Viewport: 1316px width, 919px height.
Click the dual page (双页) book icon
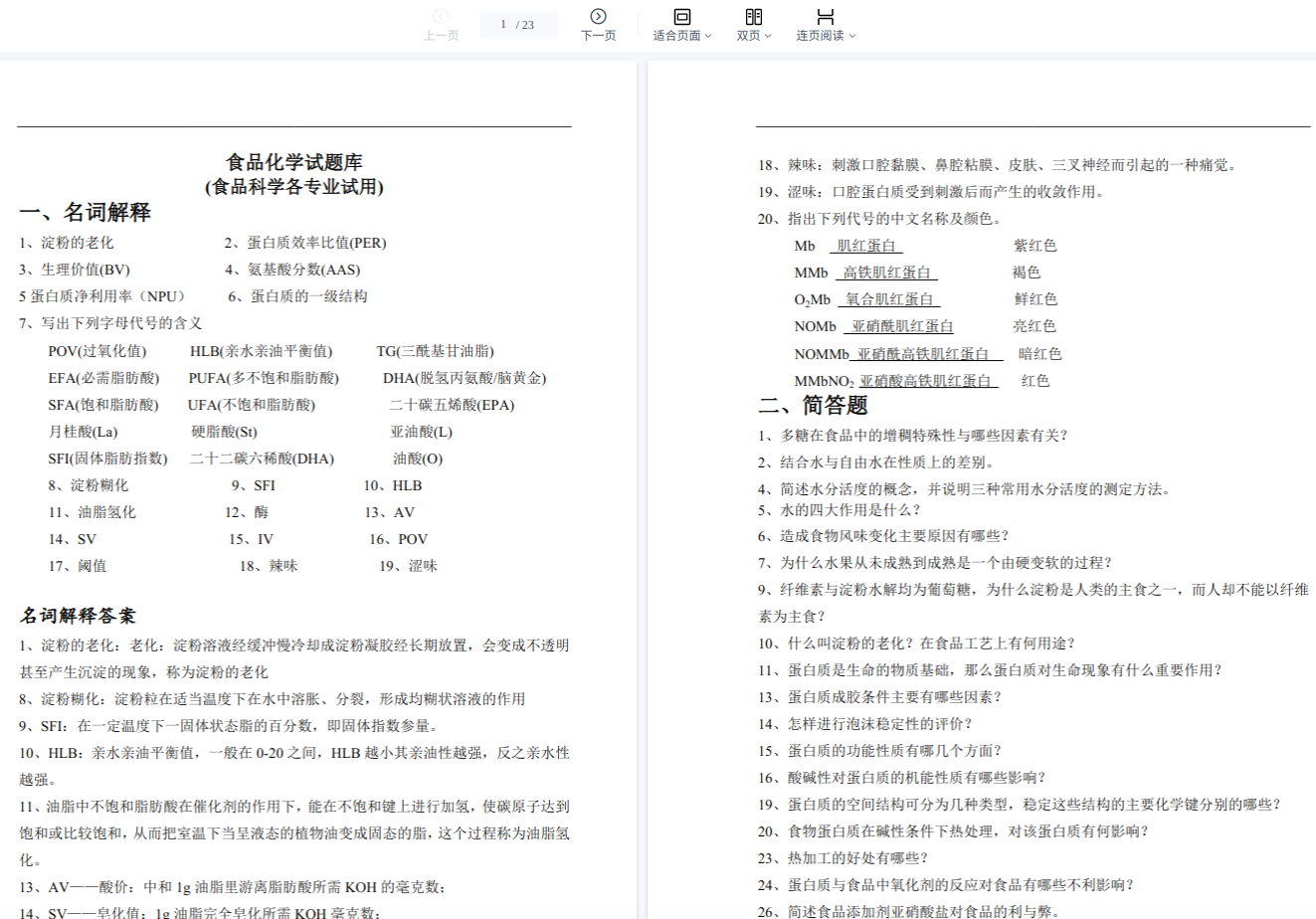click(753, 16)
